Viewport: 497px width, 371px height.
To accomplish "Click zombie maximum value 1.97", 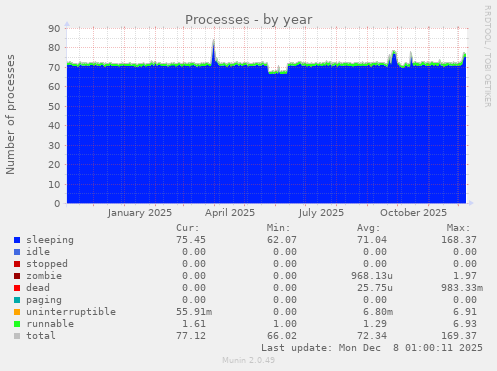I will (x=465, y=276).
